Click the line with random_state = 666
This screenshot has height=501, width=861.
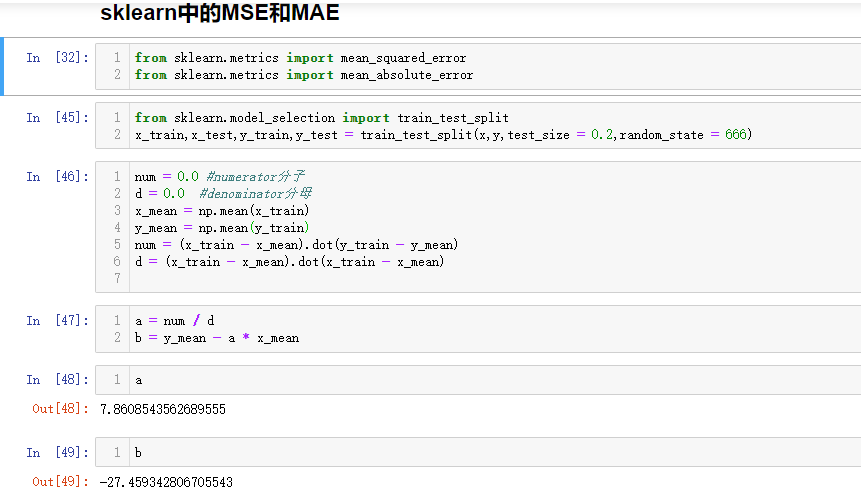(x=443, y=135)
